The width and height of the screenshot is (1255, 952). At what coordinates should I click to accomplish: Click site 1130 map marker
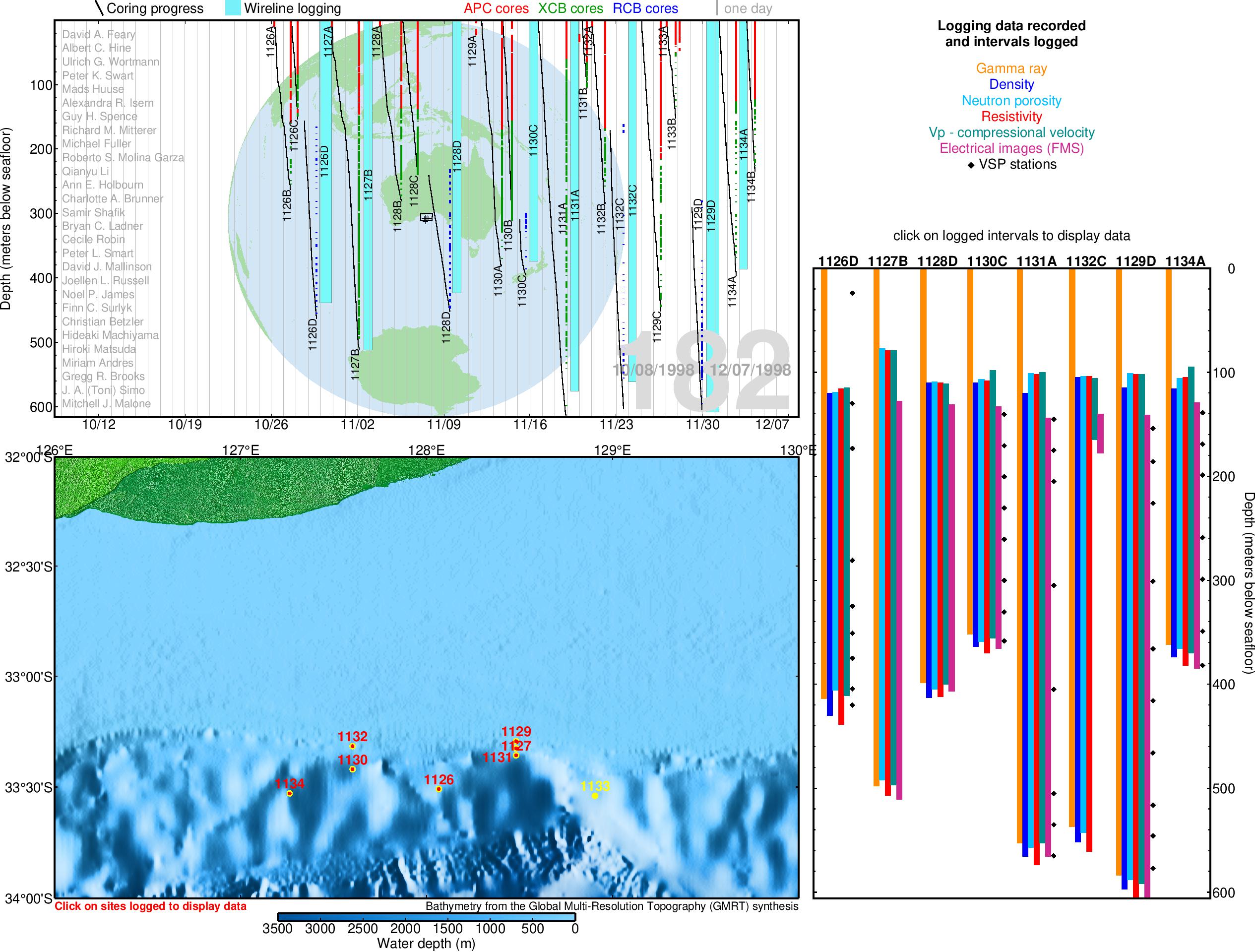pos(352,769)
